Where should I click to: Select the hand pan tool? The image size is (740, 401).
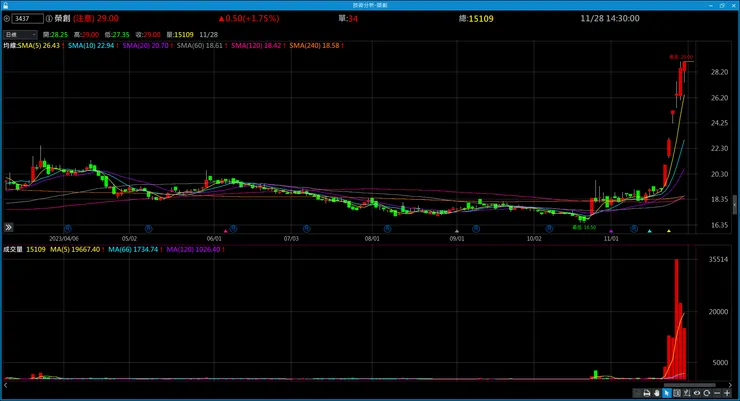click(656, 393)
